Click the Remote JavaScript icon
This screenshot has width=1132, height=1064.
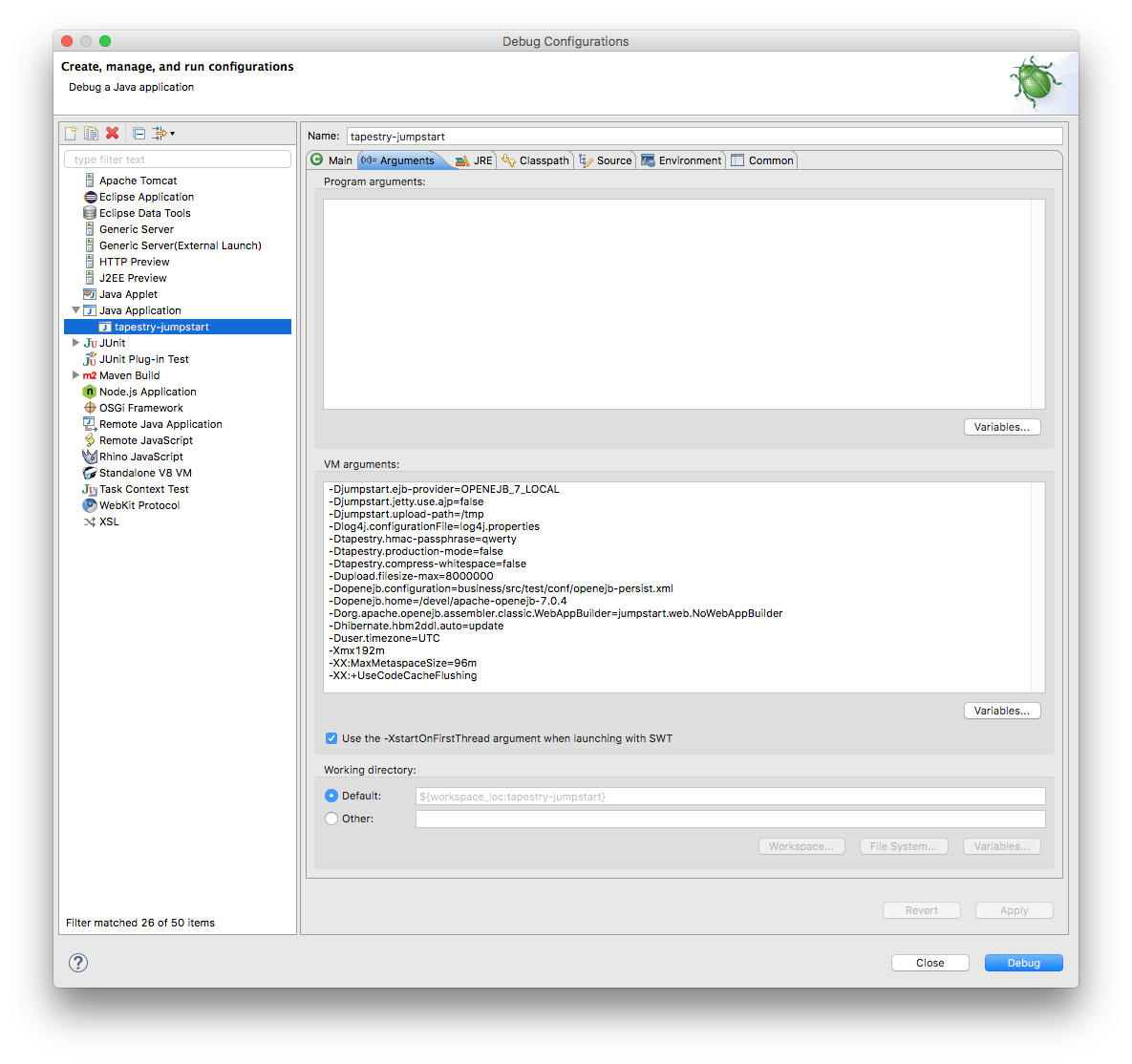coord(90,440)
